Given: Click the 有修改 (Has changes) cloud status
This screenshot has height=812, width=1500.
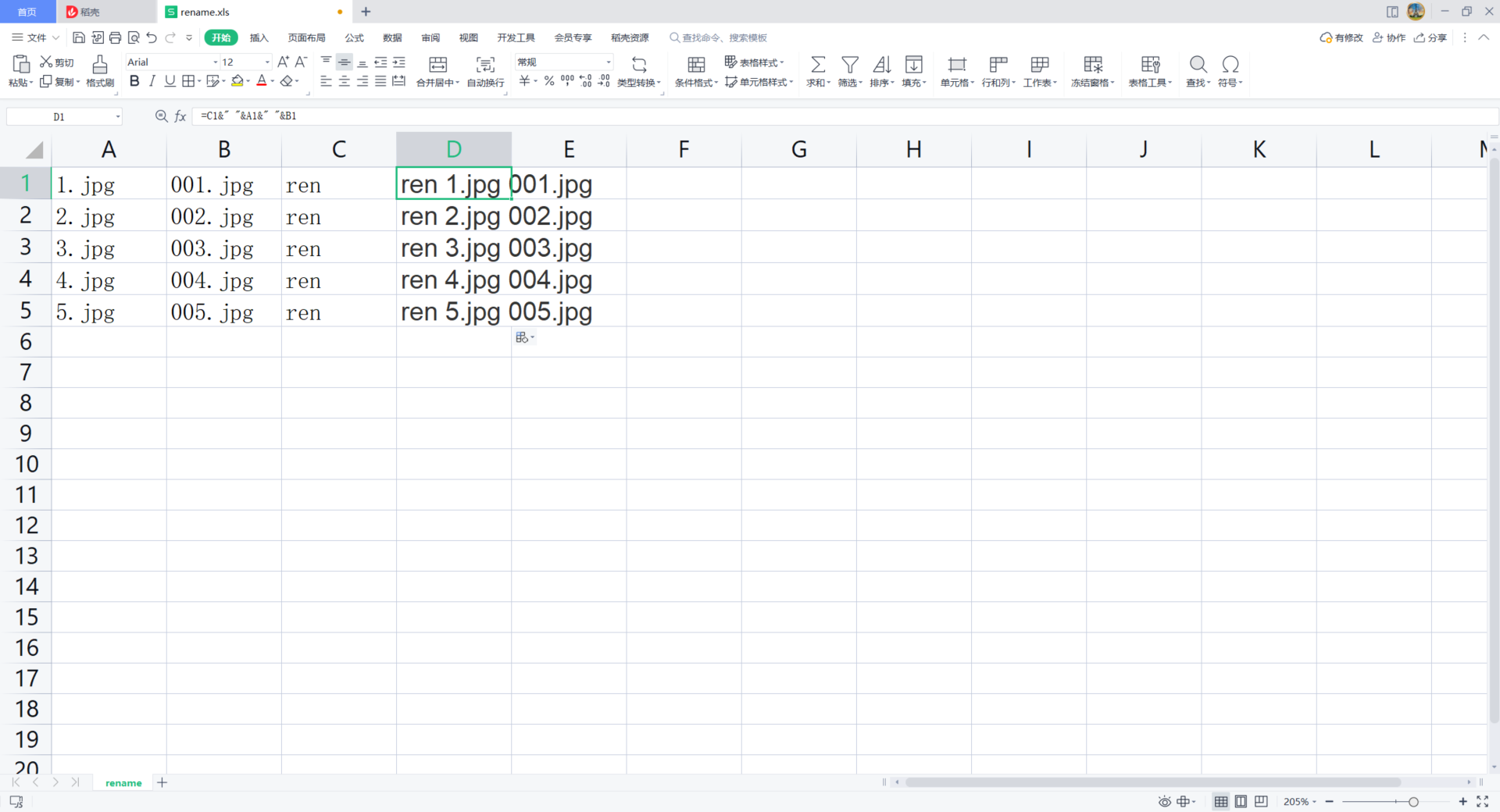Looking at the screenshot, I should pos(1341,37).
